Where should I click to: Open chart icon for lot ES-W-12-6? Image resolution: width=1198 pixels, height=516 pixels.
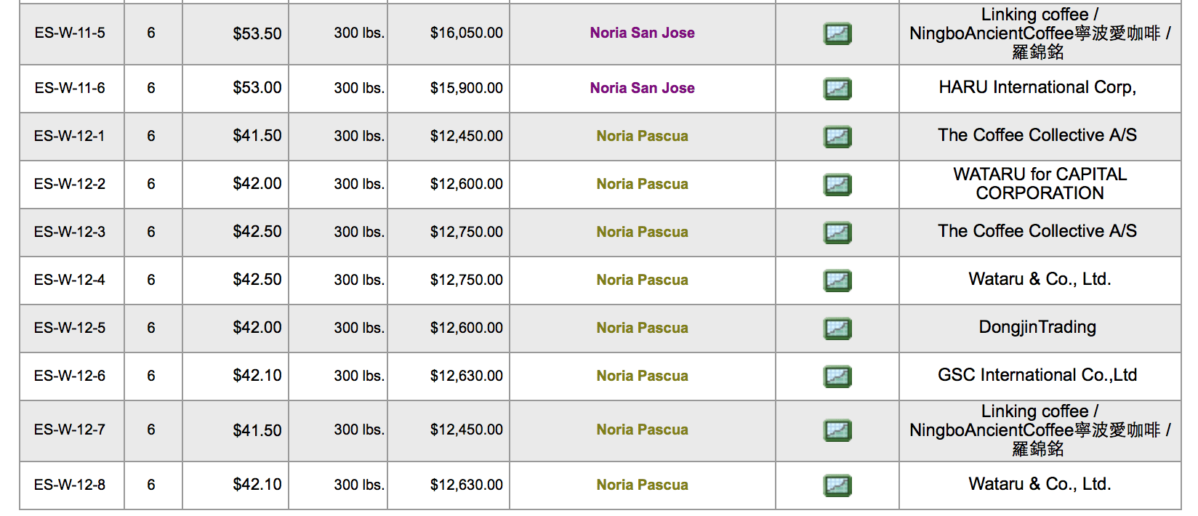(x=837, y=376)
